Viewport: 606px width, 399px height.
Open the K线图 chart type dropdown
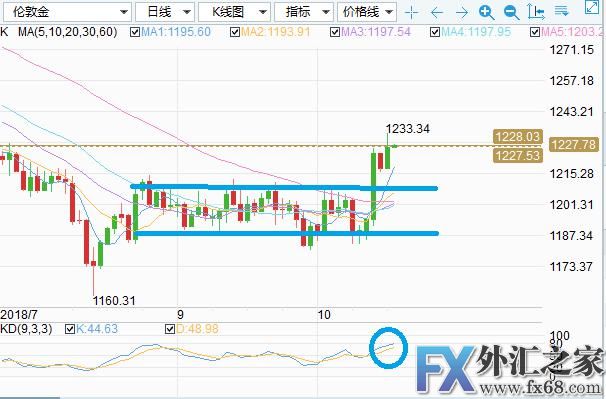point(234,12)
